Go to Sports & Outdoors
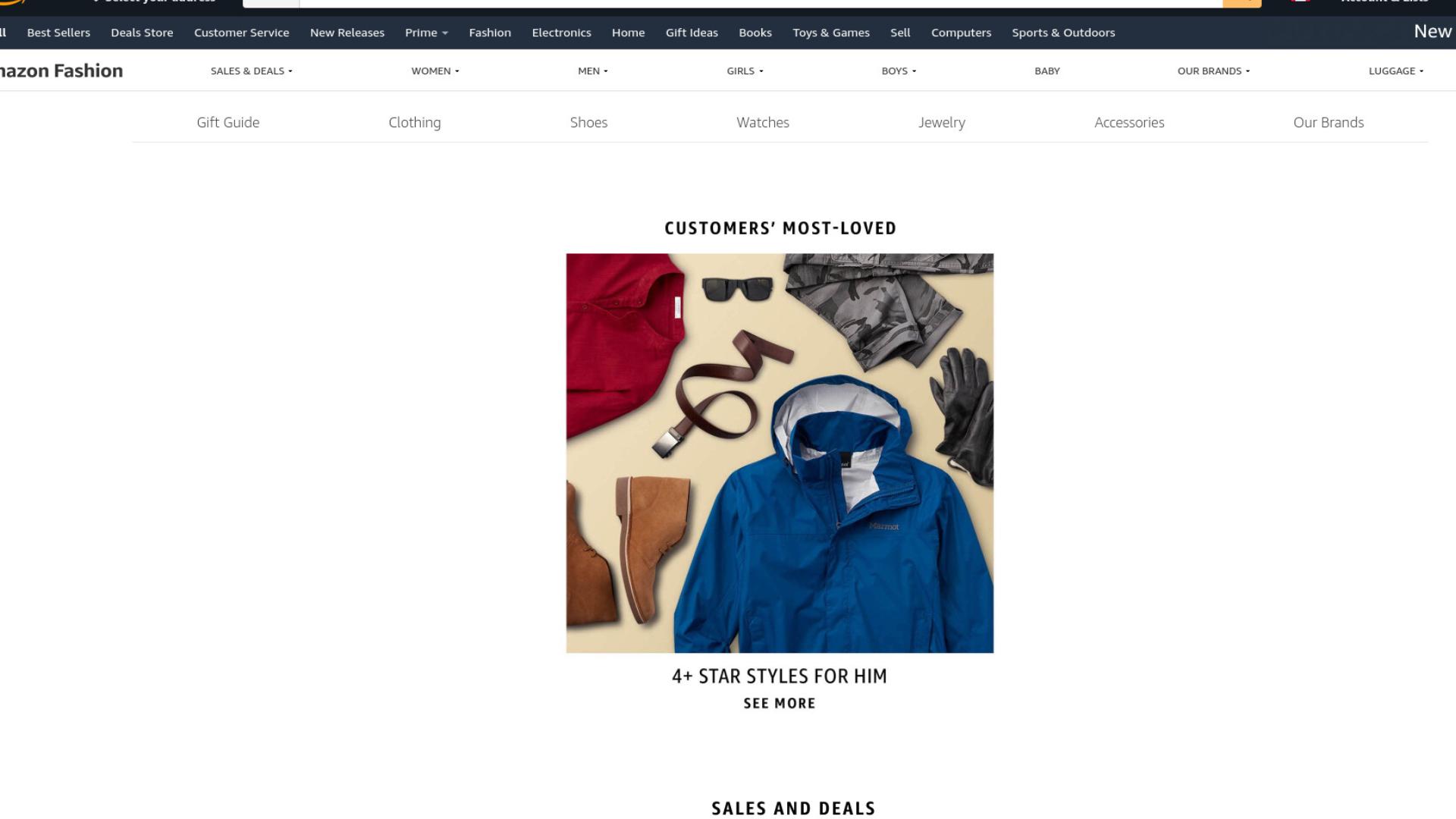 coord(1063,33)
